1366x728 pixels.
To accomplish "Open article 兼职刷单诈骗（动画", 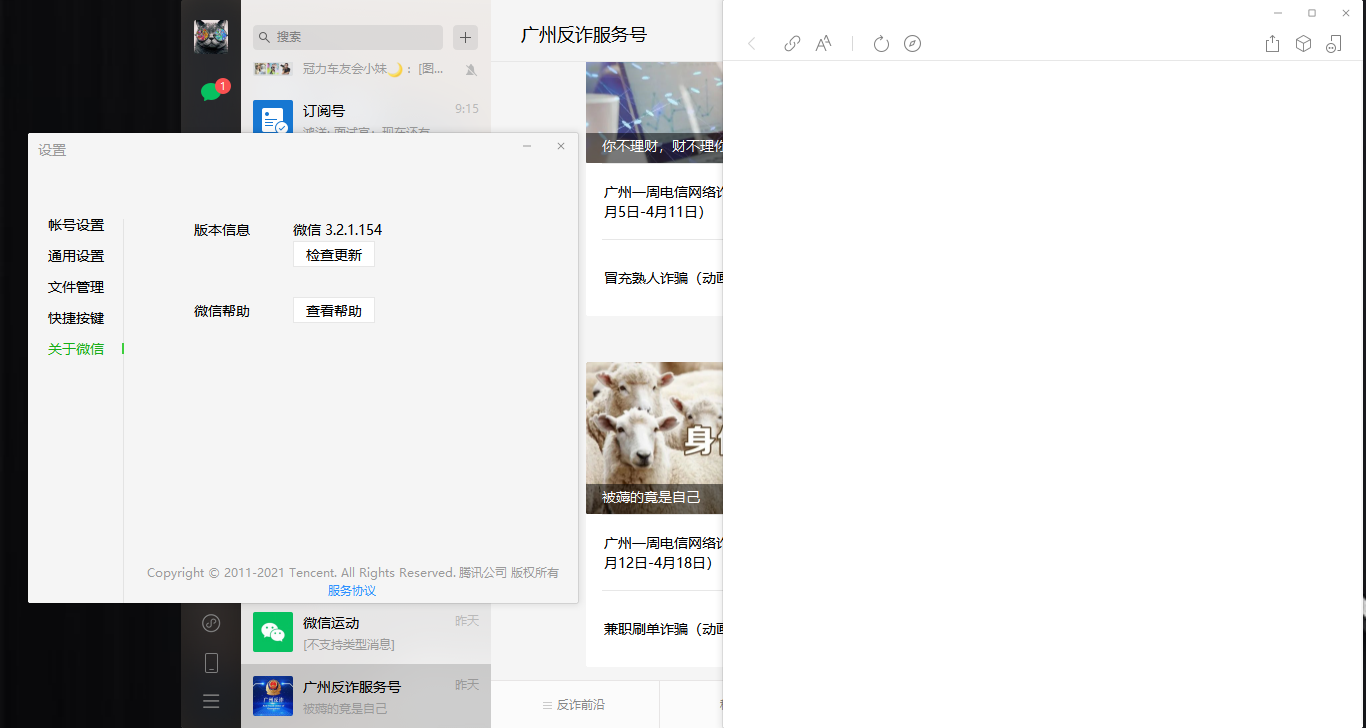I will click(x=663, y=629).
